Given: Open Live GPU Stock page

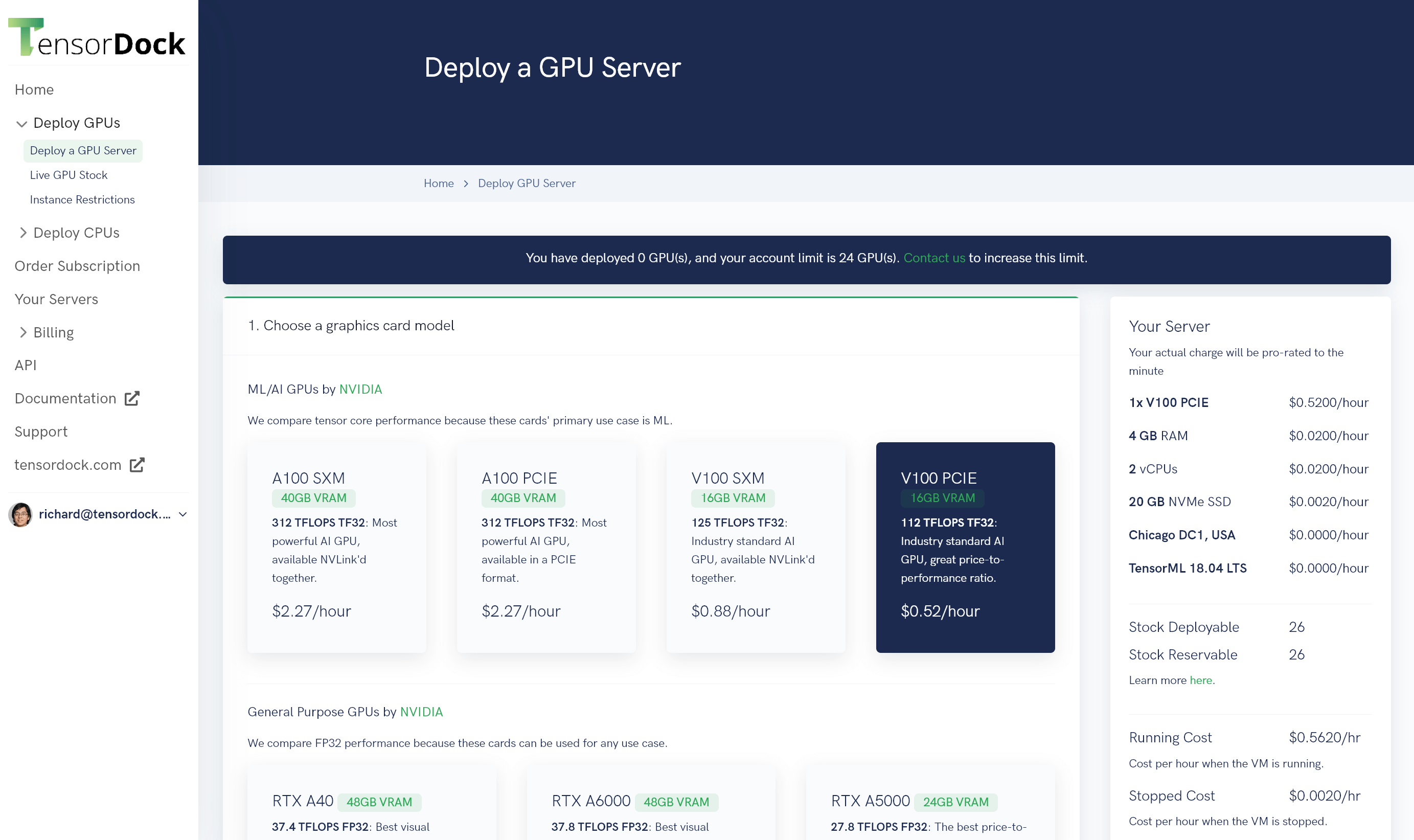Looking at the screenshot, I should pos(69,175).
